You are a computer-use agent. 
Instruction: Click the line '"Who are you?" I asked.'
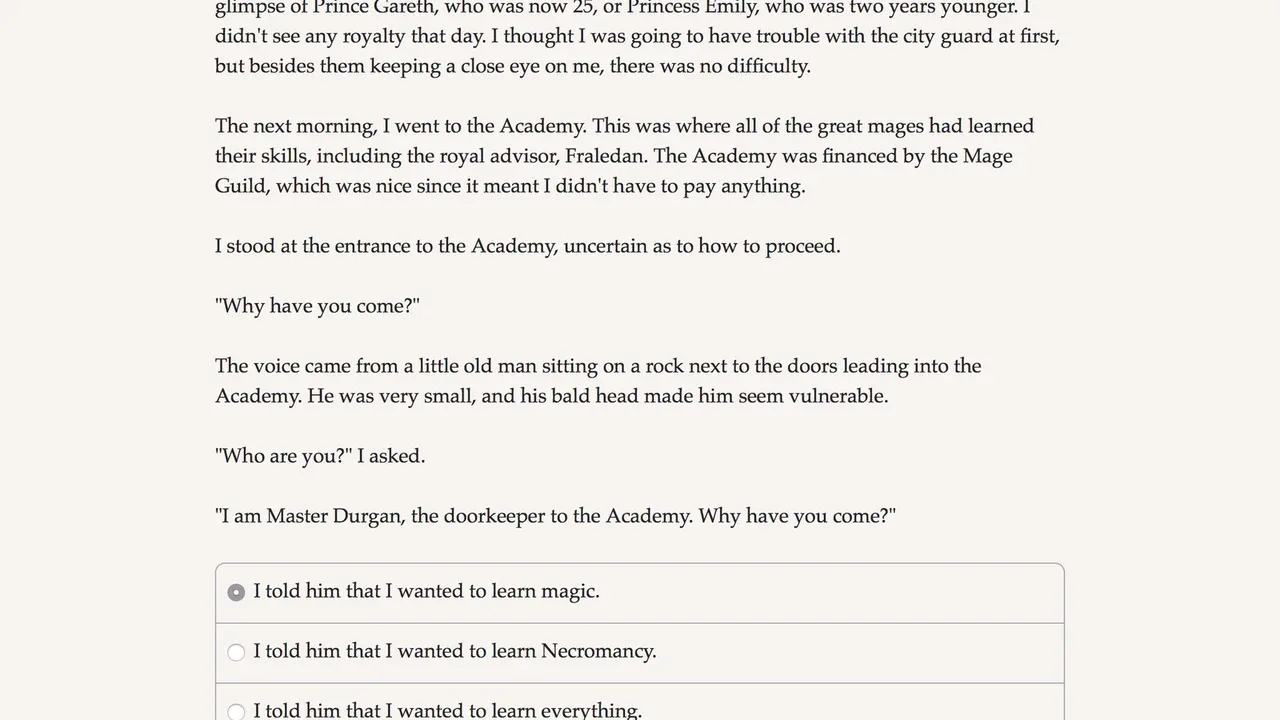(x=320, y=456)
